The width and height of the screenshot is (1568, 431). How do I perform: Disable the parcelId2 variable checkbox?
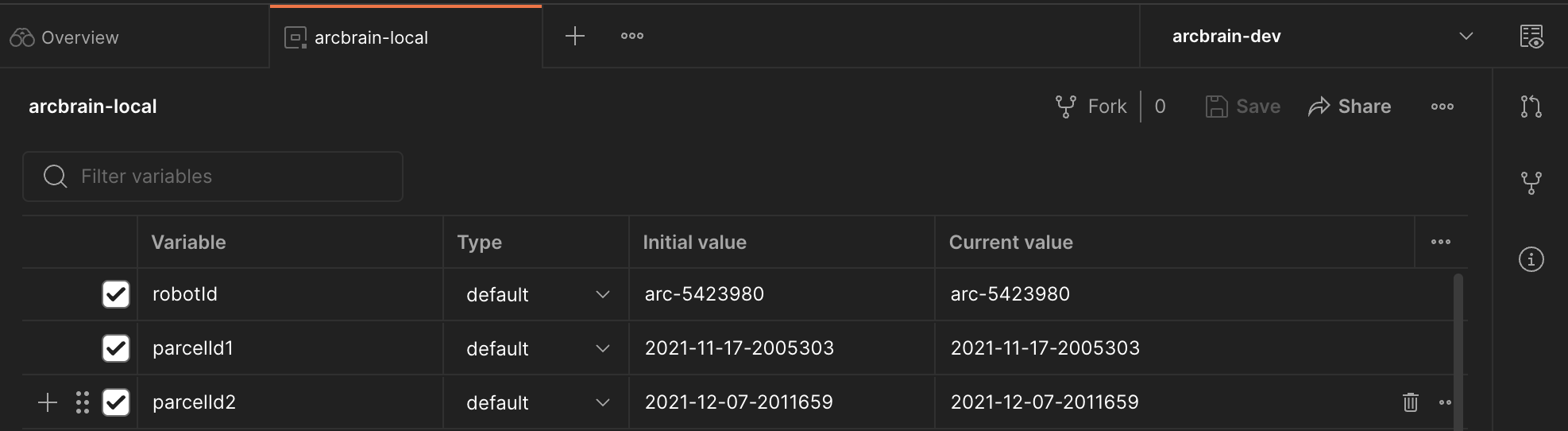coord(116,402)
